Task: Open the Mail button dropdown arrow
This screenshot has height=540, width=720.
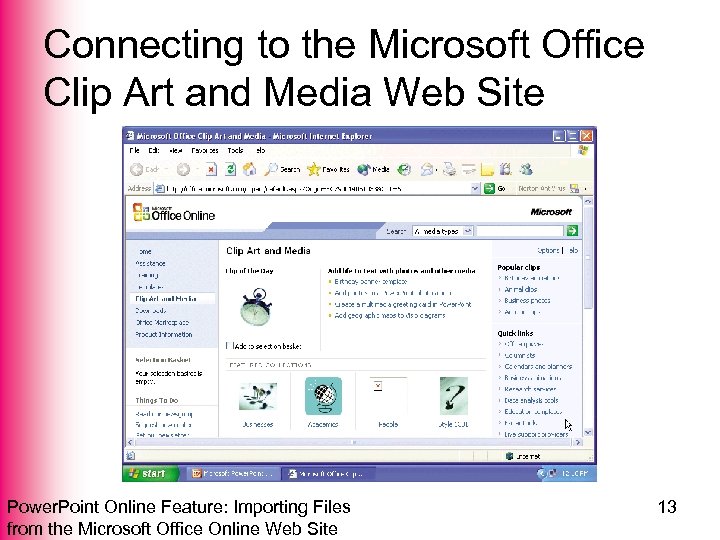Action: pyautogui.click(x=436, y=170)
